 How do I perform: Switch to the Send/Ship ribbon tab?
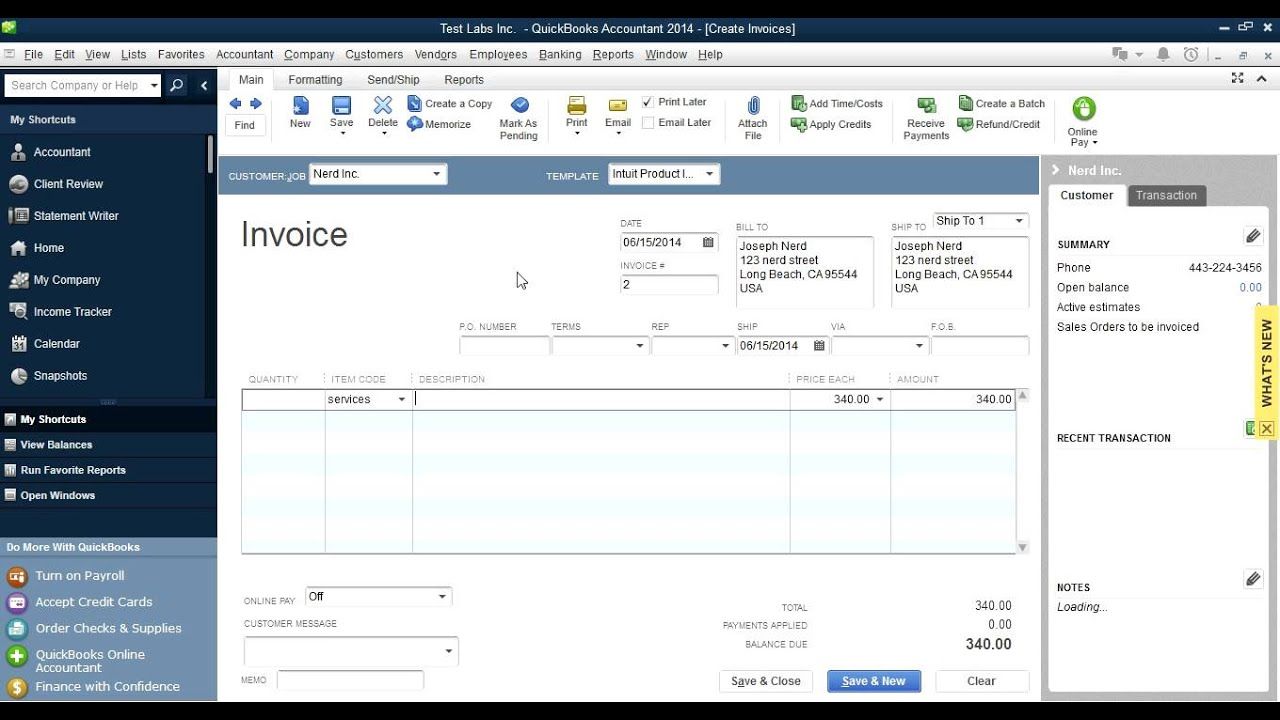pyautogui.click(x=393, y=80)
